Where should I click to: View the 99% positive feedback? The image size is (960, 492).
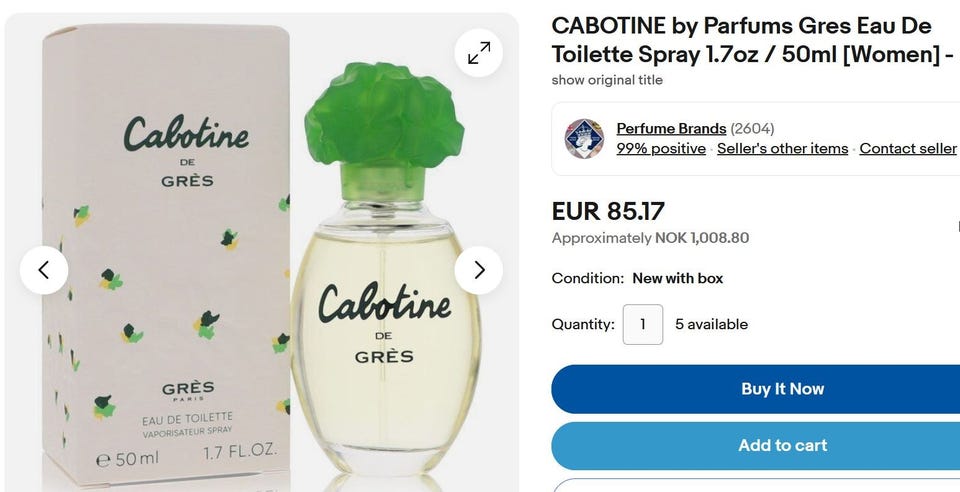tap(661, 149)
